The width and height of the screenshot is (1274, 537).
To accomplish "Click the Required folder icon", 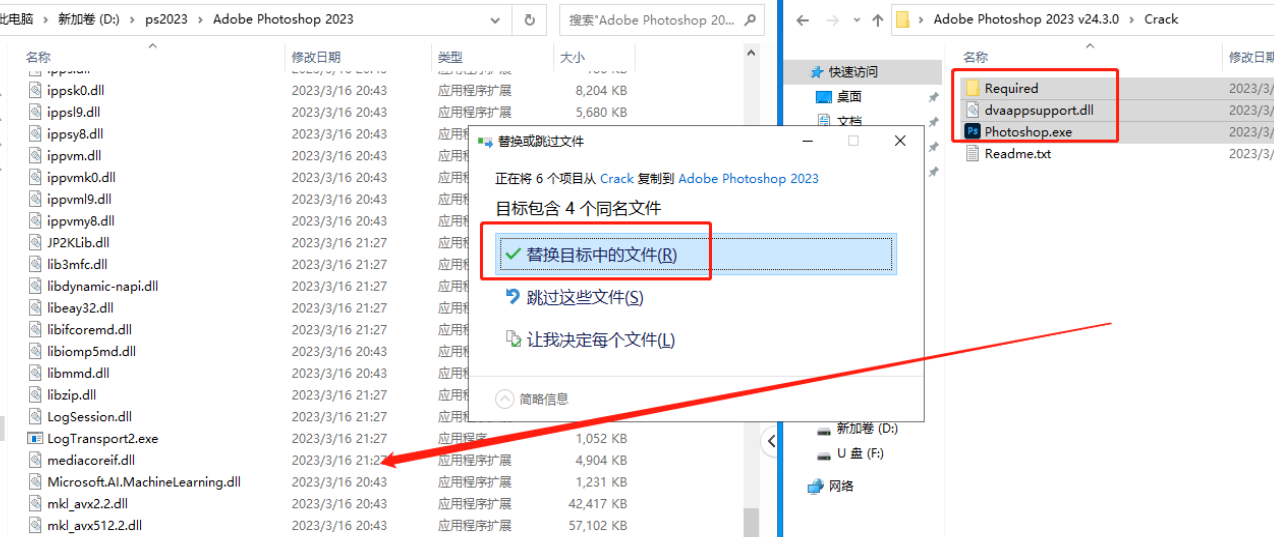I will click(x=972, y=88).
